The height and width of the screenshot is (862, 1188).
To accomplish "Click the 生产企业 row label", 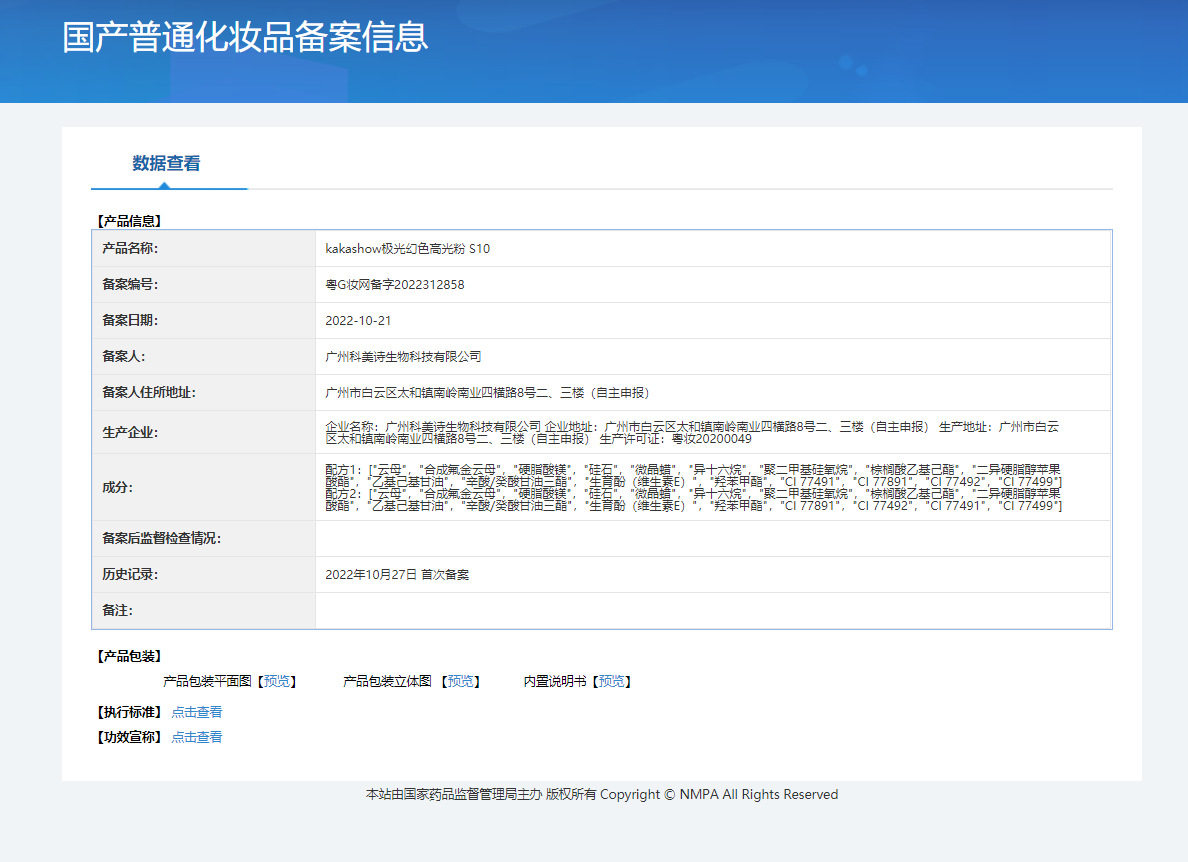I will [x=130, y=433].
